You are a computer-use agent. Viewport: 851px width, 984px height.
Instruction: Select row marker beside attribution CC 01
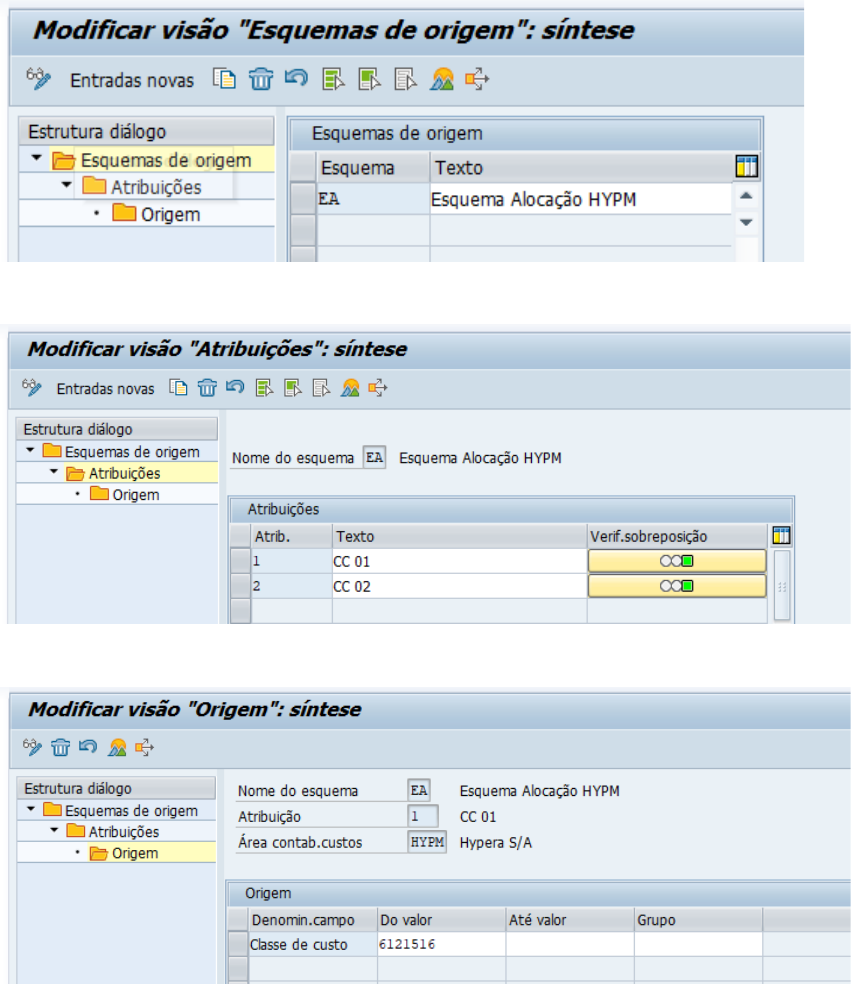coord(240,562)
